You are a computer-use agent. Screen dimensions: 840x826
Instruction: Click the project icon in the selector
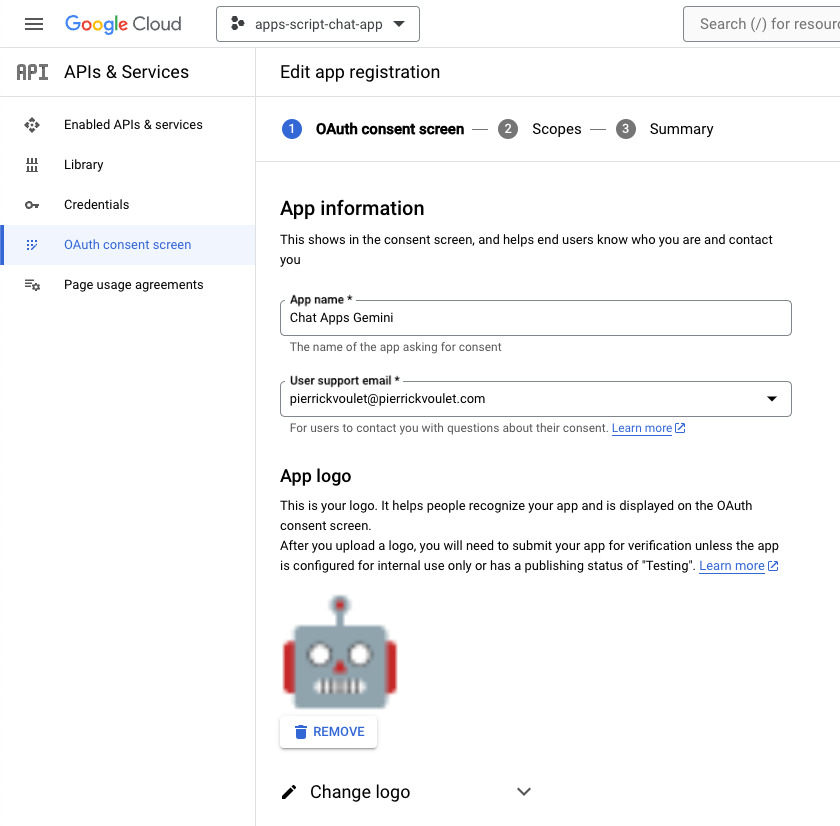(236, 23)
